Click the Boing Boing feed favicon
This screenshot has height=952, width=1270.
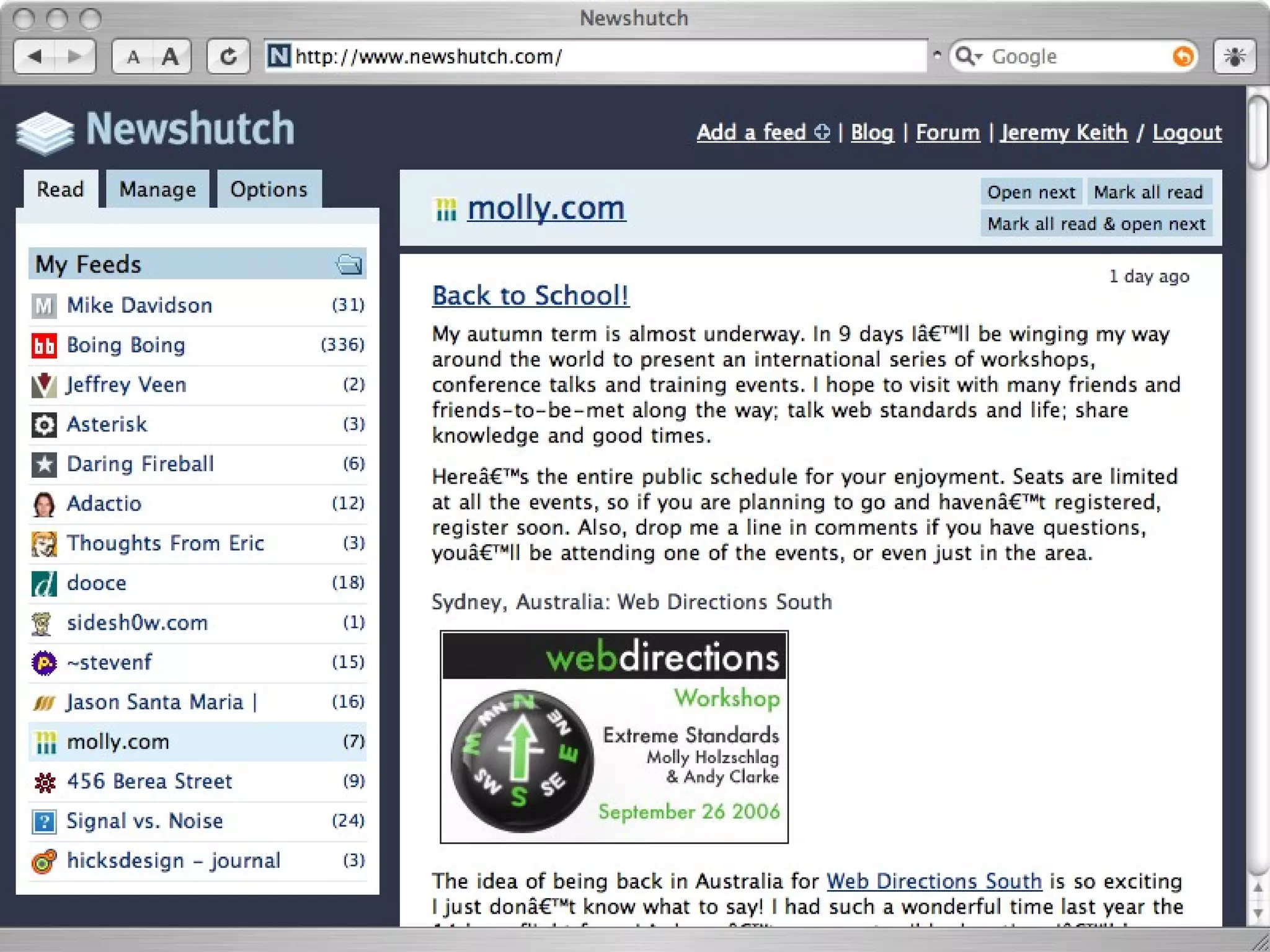coord(44,345)
